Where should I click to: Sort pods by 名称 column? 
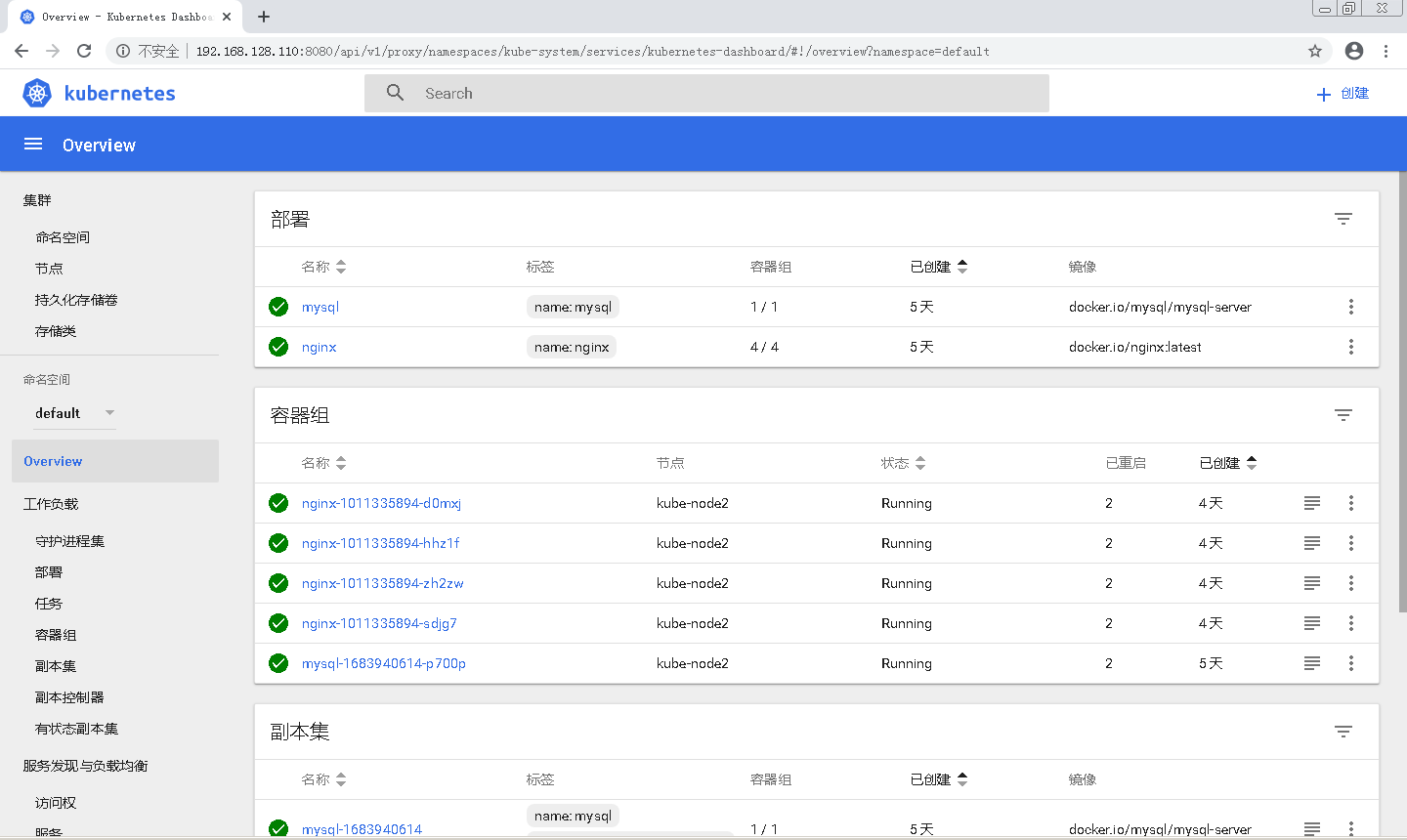coord(323,463)
